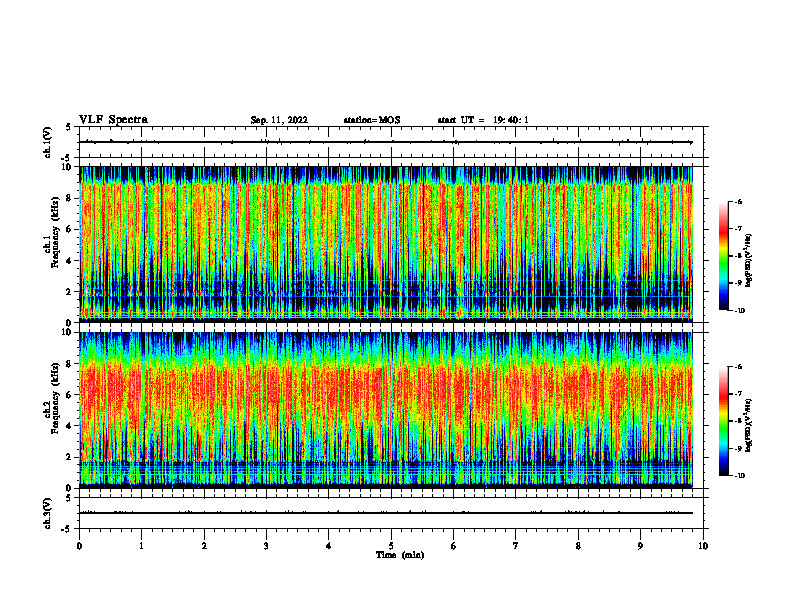Click the time axis tick label "10"
The width and height of the screenshot is (792, 612).
[x=703, y=546]
